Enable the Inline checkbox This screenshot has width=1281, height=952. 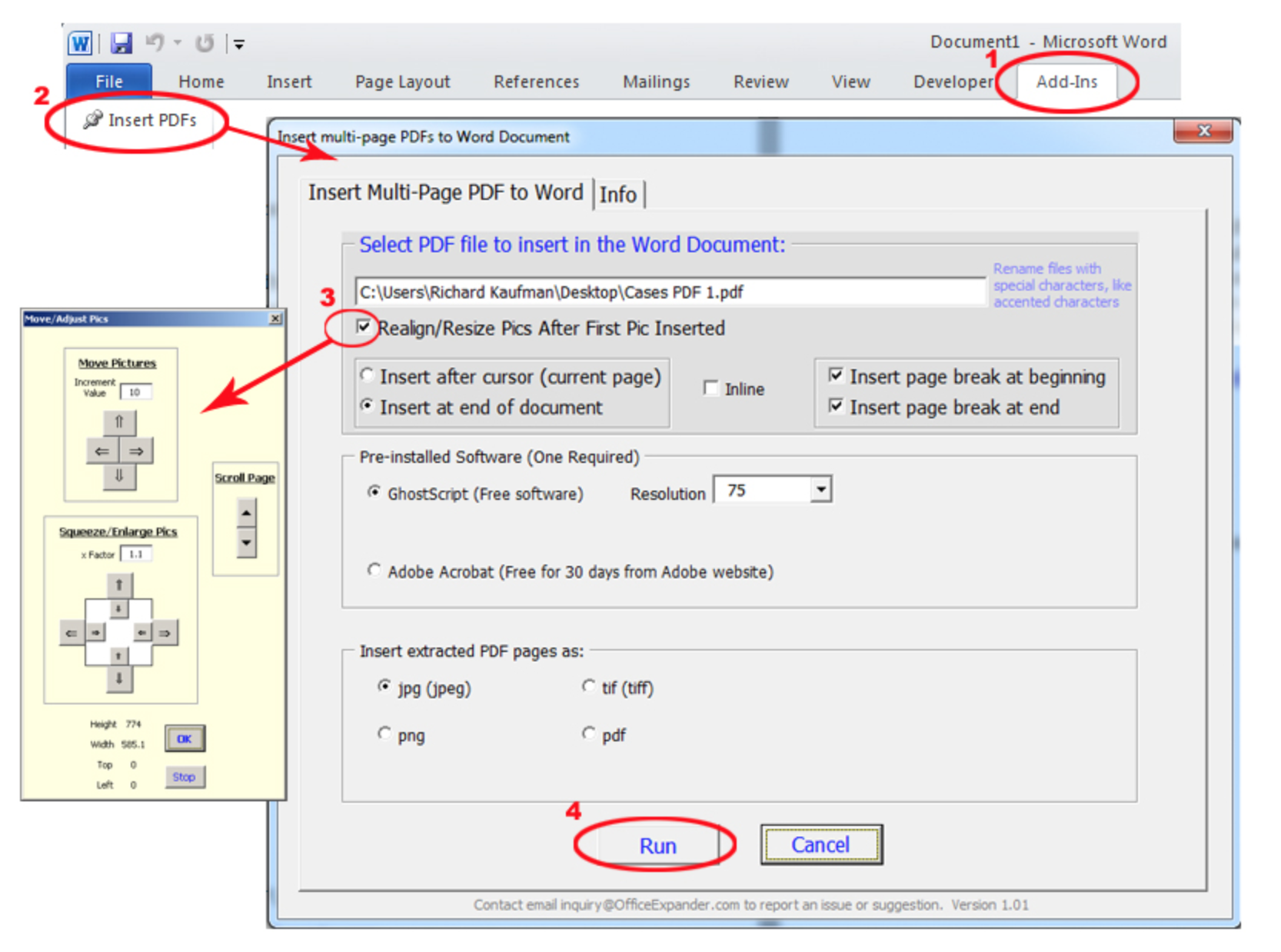711,388
